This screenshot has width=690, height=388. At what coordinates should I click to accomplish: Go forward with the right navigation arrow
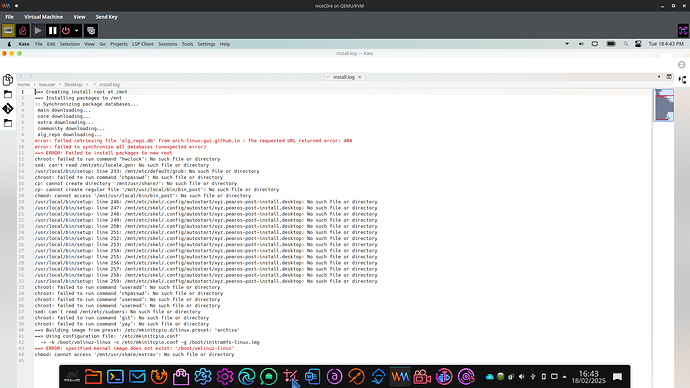(x=31, y=77)
